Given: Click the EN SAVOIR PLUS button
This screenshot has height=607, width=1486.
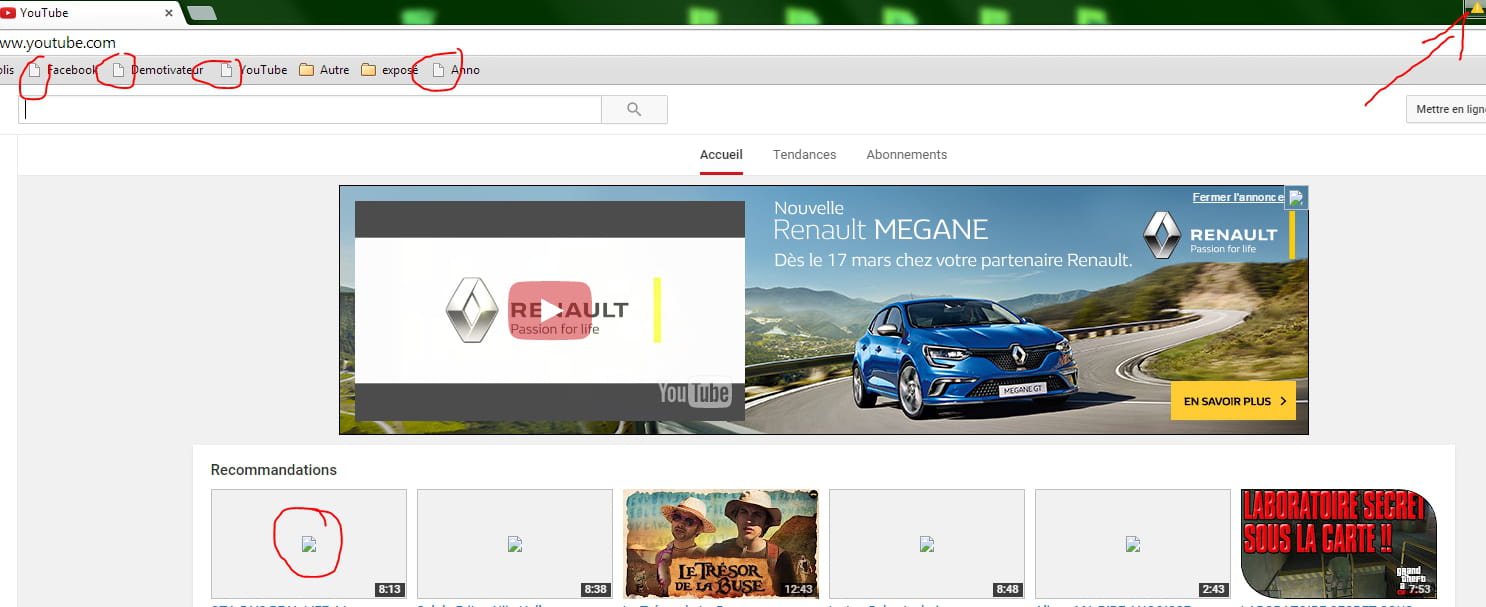Looking at the screenshot, I should tap(1233, 401).
